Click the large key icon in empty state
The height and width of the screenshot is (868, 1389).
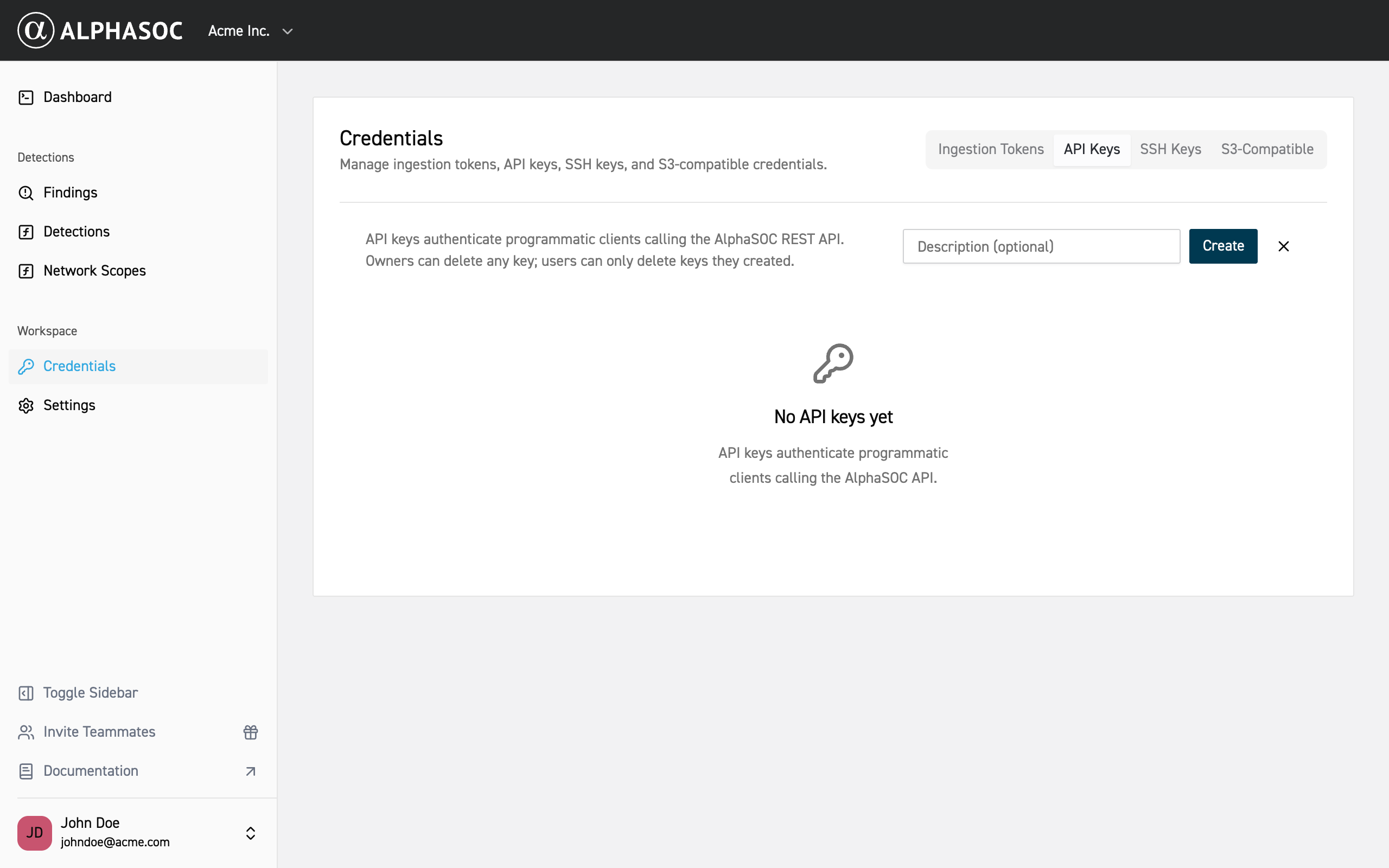pos(833,363)
